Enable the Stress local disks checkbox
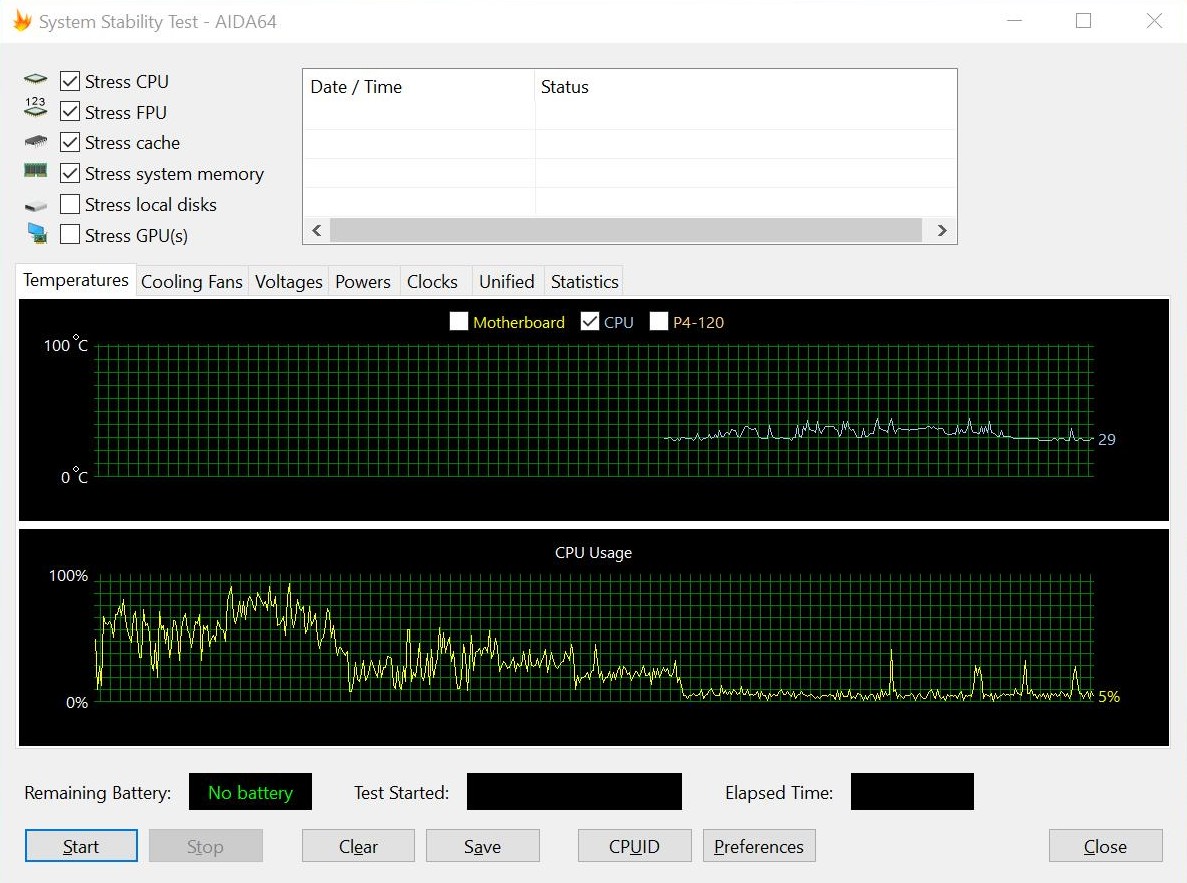Screen dimensions: 1187x883 pos(70,204)
